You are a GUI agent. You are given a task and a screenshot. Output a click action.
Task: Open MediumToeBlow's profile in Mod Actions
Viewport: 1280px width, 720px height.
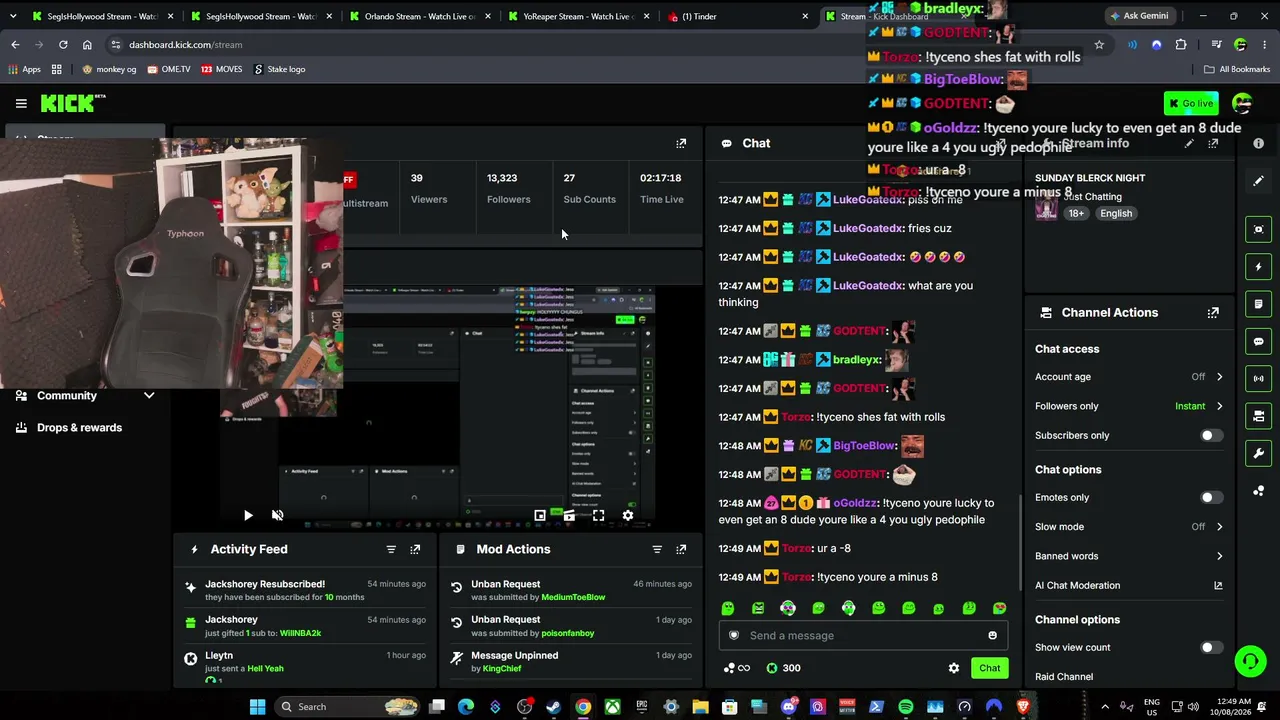coord(573,597)
